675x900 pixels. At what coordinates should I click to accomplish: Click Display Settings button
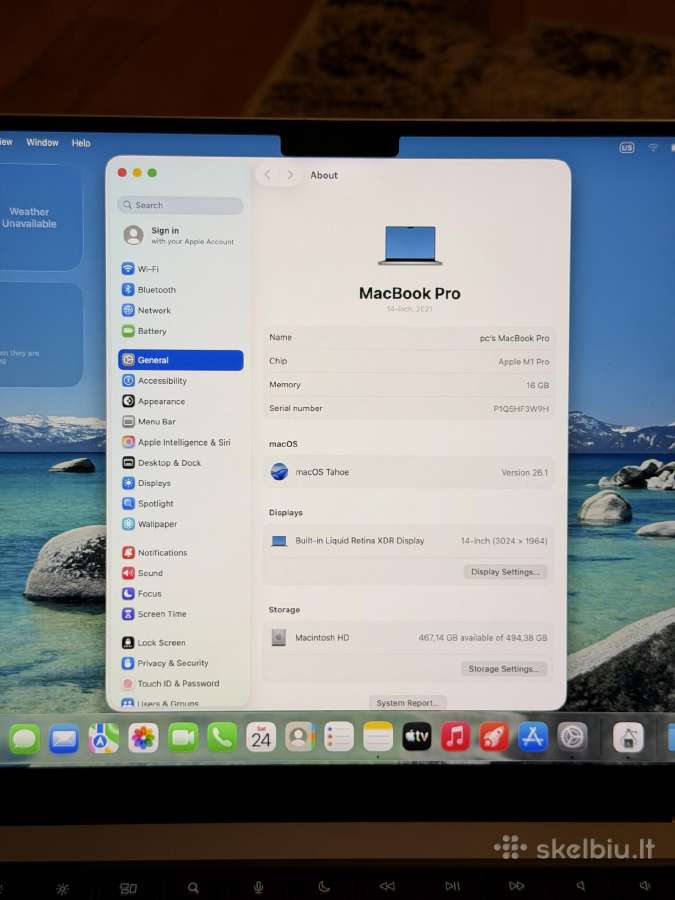click(x=505, y=572)
